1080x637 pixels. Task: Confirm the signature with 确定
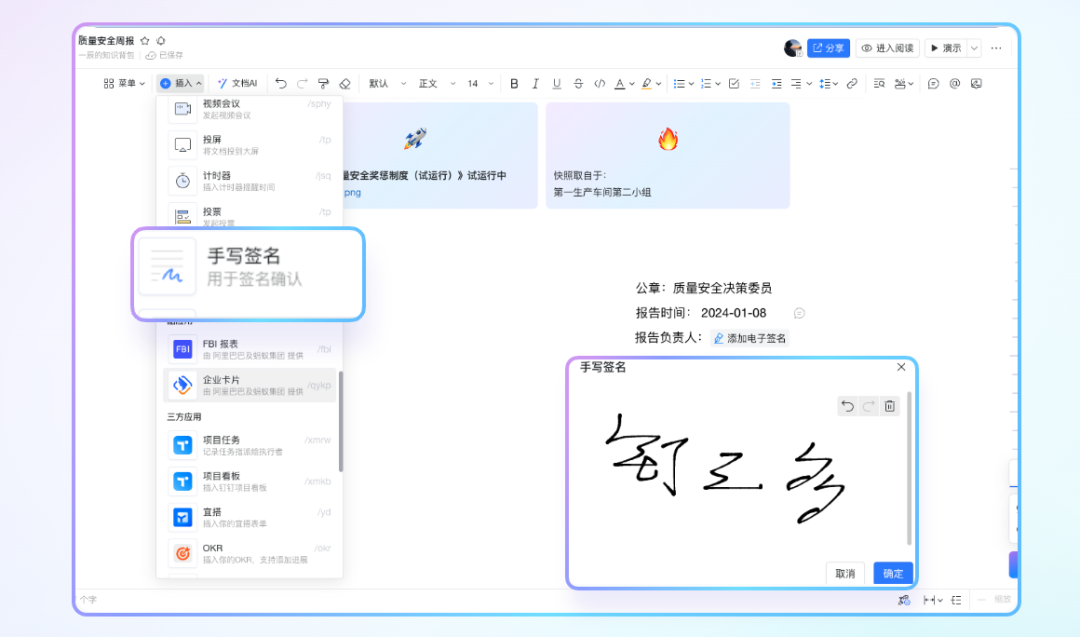click(x=893, y=573)
